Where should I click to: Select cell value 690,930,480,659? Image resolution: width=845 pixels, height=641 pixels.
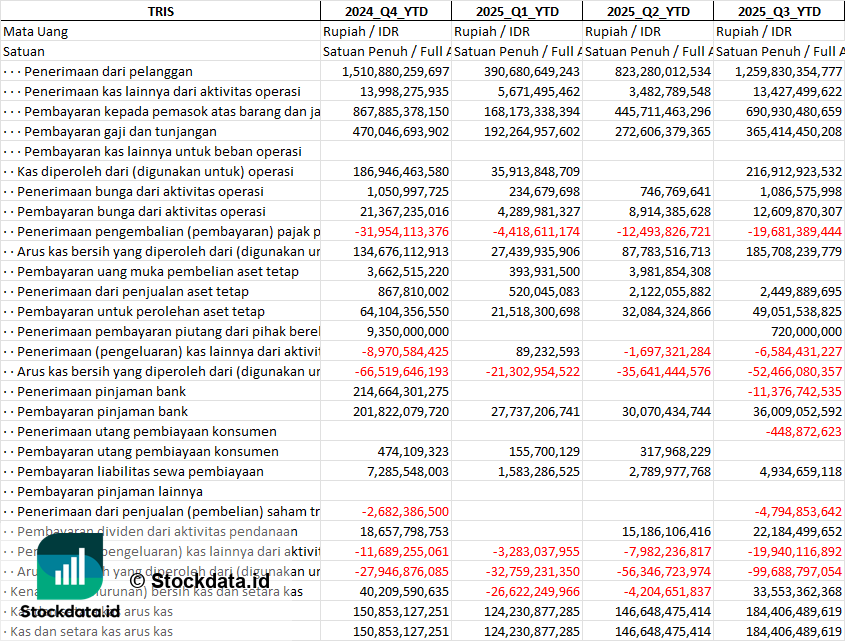pos(794,111)
